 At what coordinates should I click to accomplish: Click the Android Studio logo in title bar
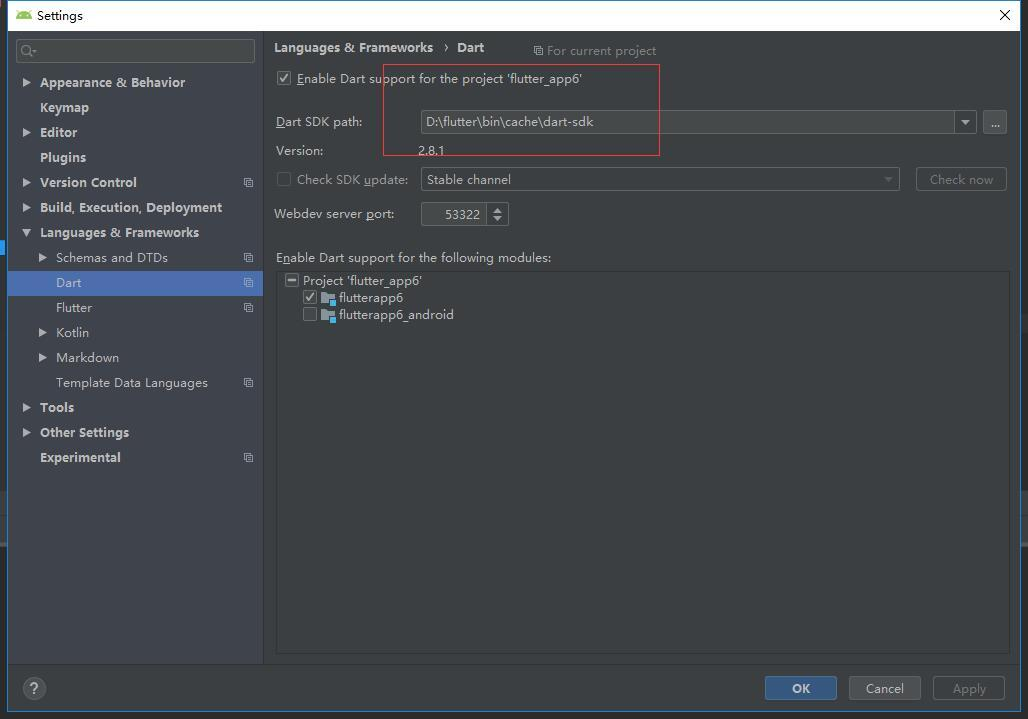tap(24, 15)
